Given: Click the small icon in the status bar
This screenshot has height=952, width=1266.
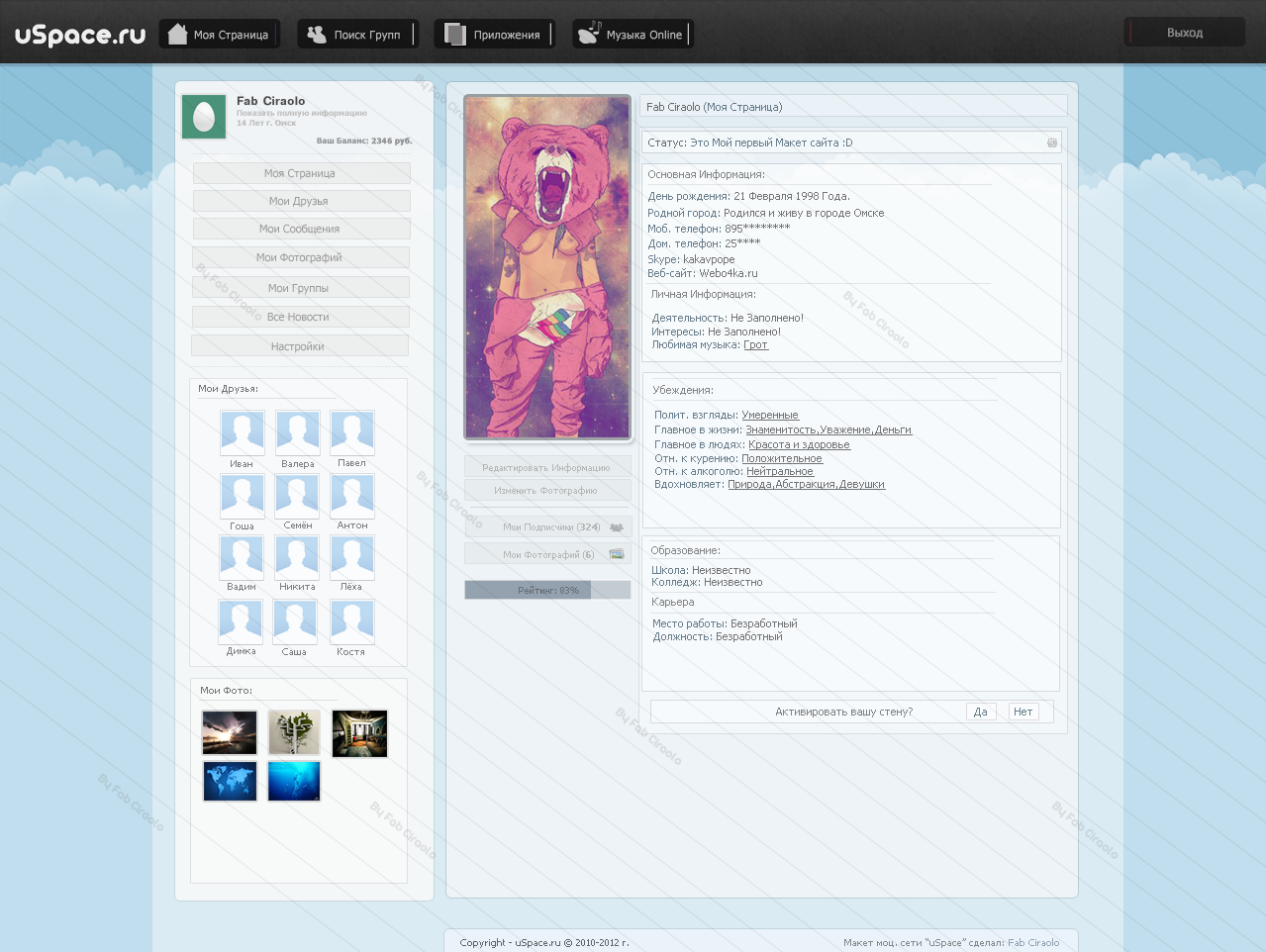Looking at the screenshot, I should (1052, 143).
